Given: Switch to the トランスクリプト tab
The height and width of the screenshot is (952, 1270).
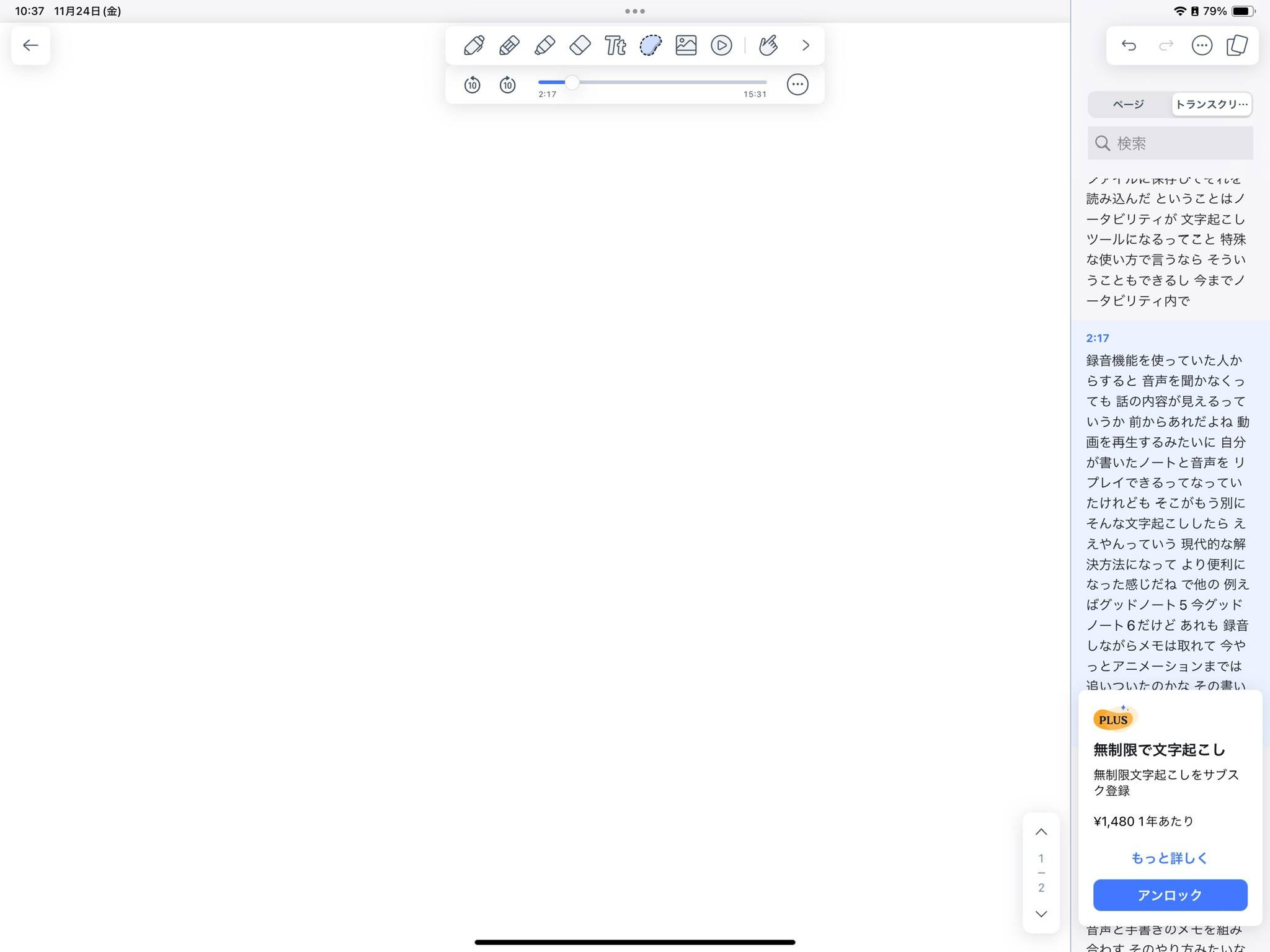Looking at the screenshot, I should pyautogui.click(x=1211, y=104).
